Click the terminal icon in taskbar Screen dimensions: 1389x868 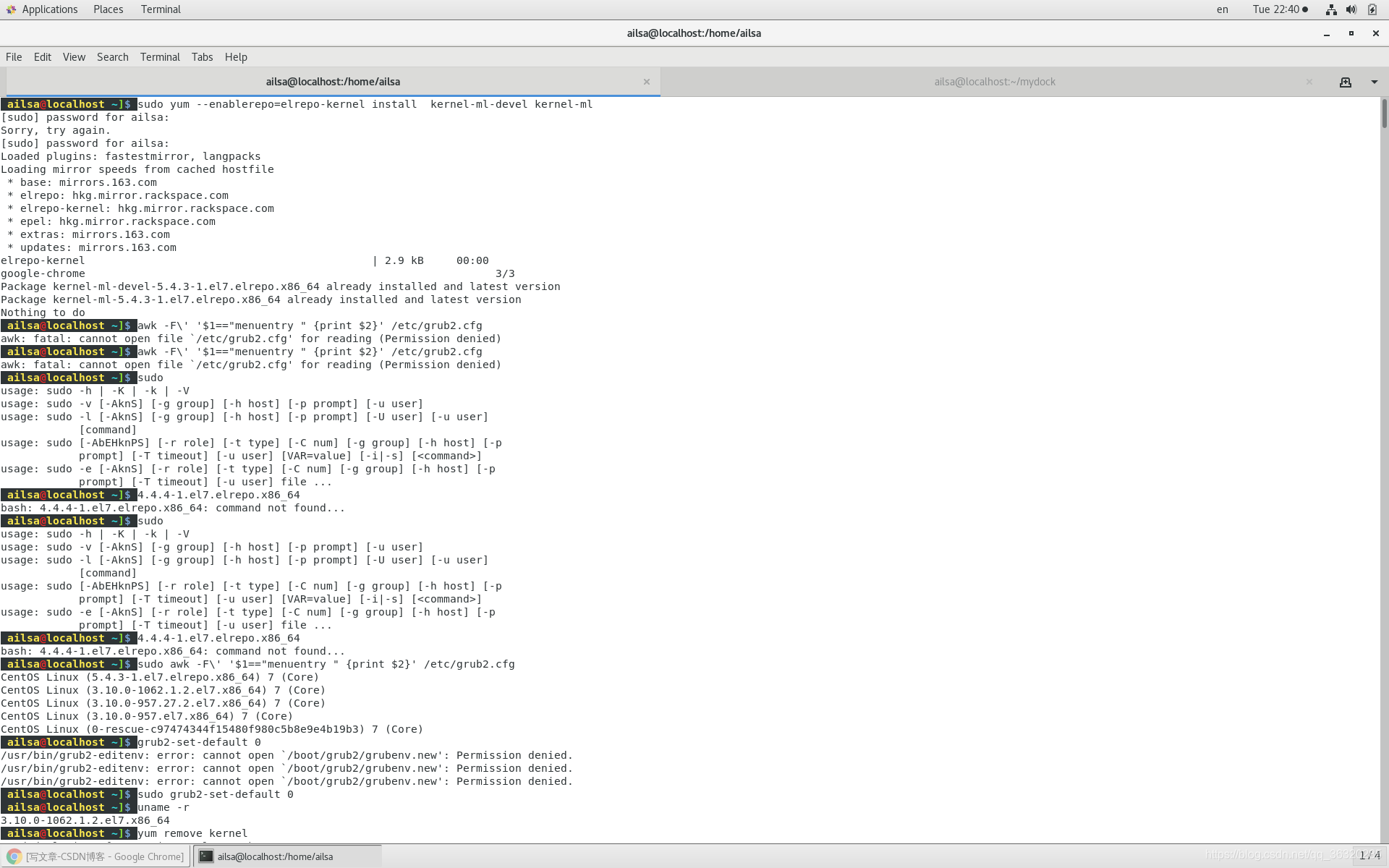click(x=206, y=856)
